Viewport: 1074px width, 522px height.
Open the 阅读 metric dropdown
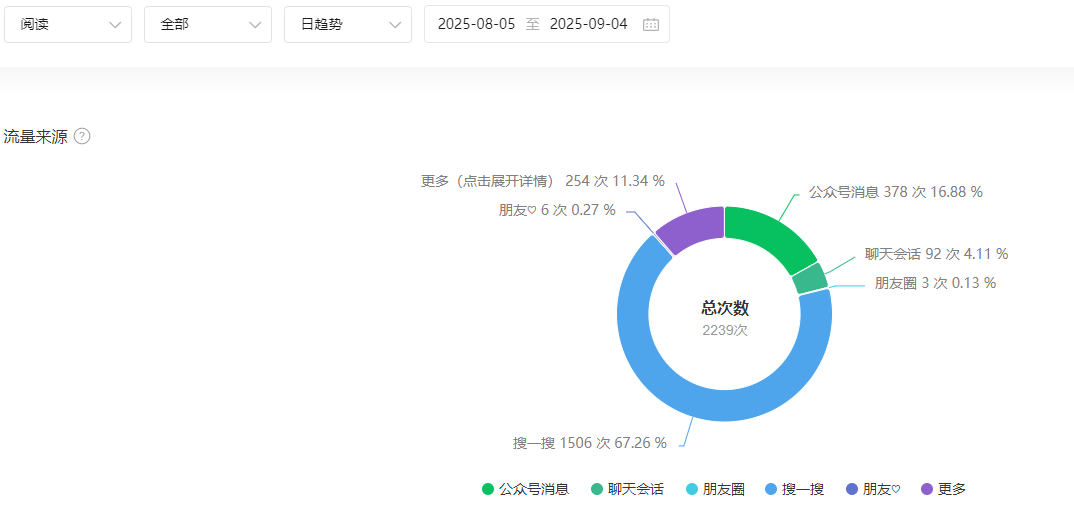click(x=68, y=25)
